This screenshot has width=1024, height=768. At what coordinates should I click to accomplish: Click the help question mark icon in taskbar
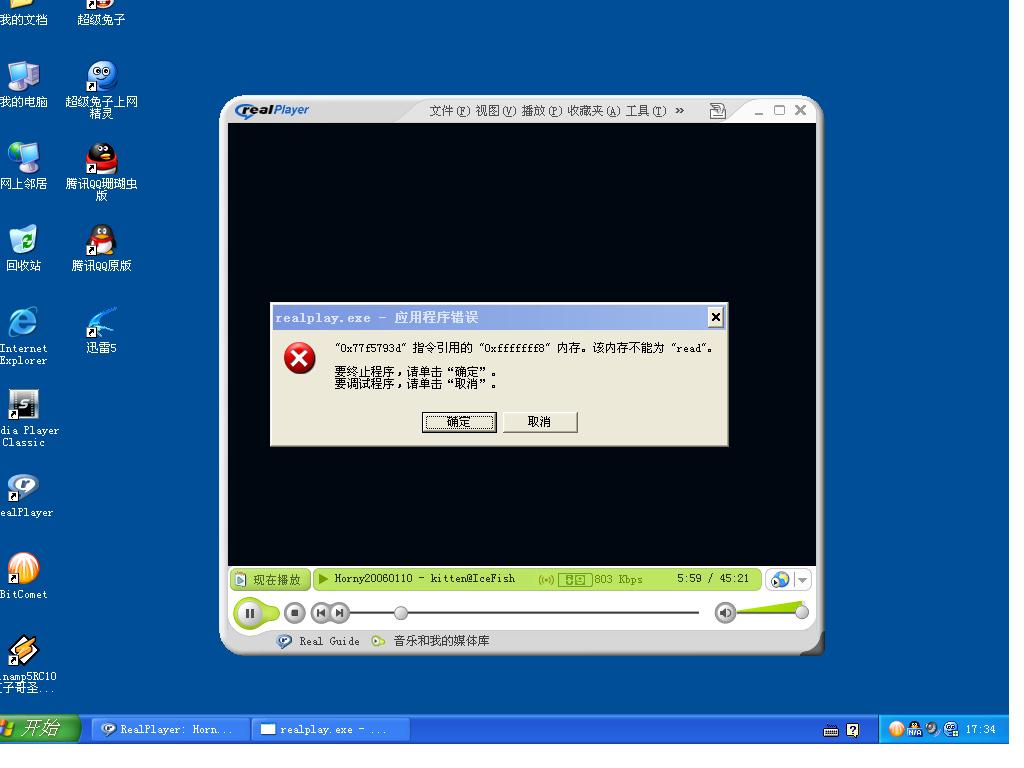853,729
